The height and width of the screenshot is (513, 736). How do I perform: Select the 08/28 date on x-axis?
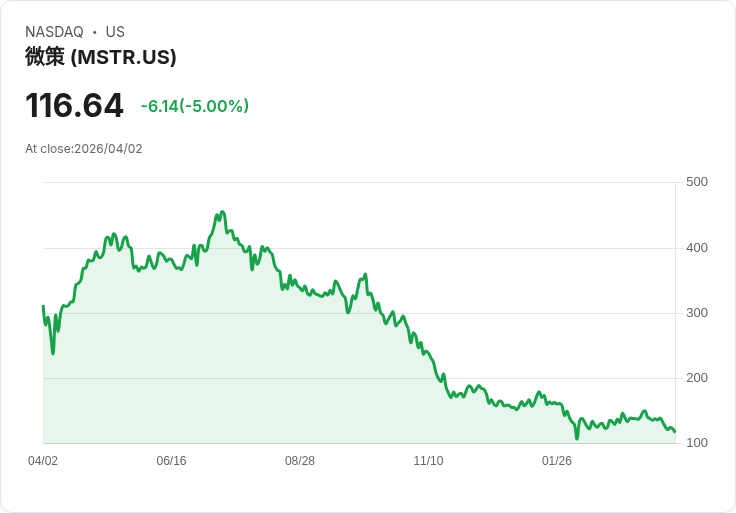click(300, 461)
